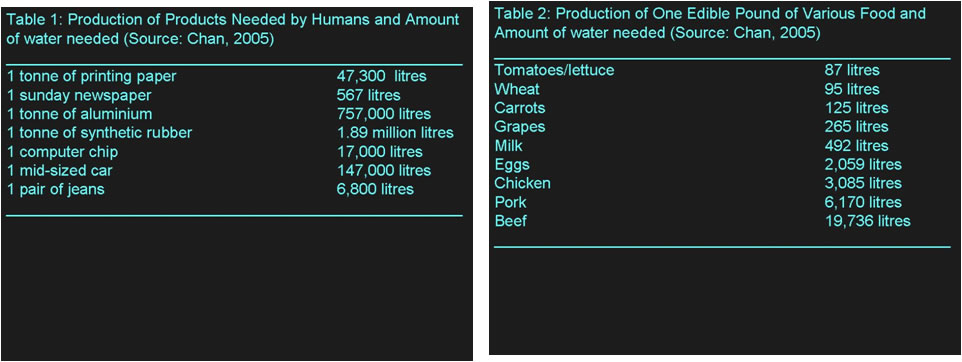Click the '47,300 litres' value

[381, 77]
